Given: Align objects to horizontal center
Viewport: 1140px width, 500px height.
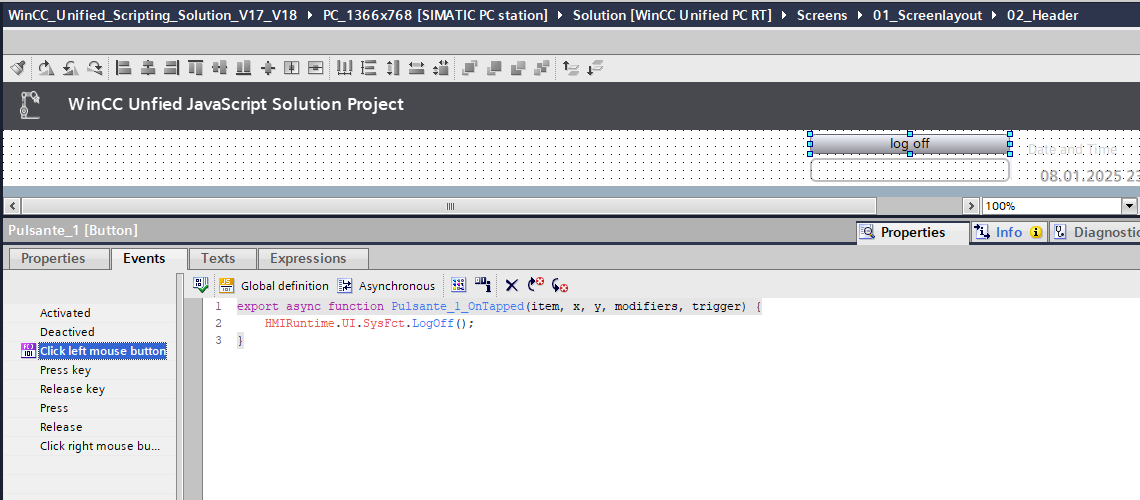Looking at the screenshot, I should tap(148, 68).
